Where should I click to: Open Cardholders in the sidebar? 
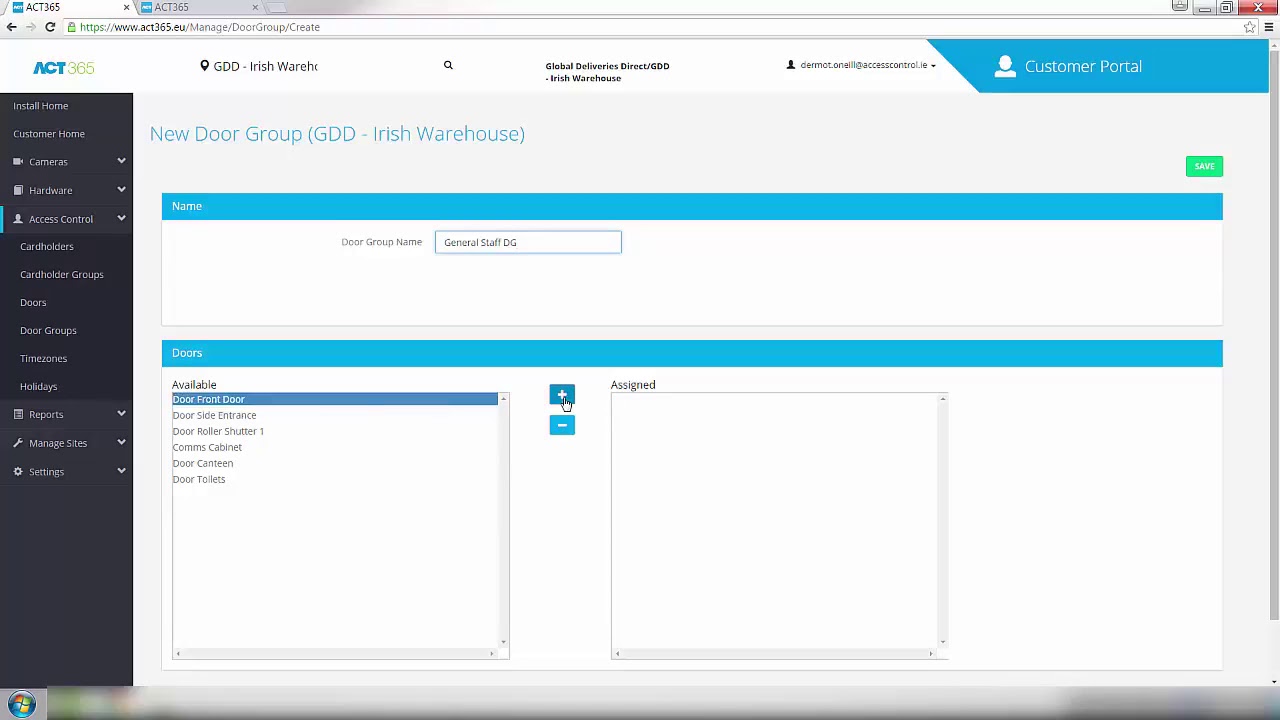[x=47, y=247]
